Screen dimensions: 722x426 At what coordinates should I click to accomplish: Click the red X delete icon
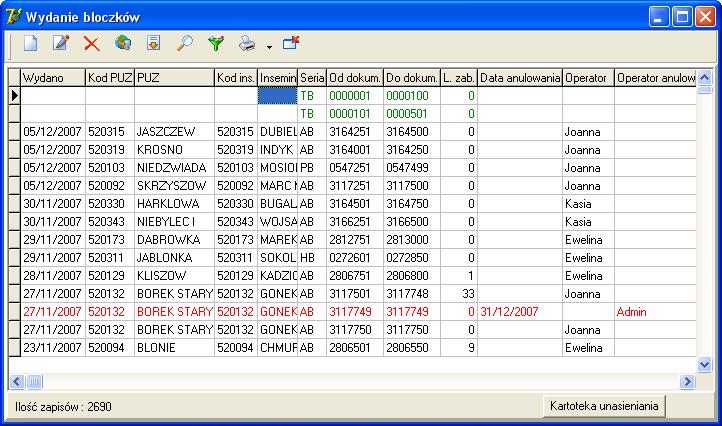click(x=92, y=44)
